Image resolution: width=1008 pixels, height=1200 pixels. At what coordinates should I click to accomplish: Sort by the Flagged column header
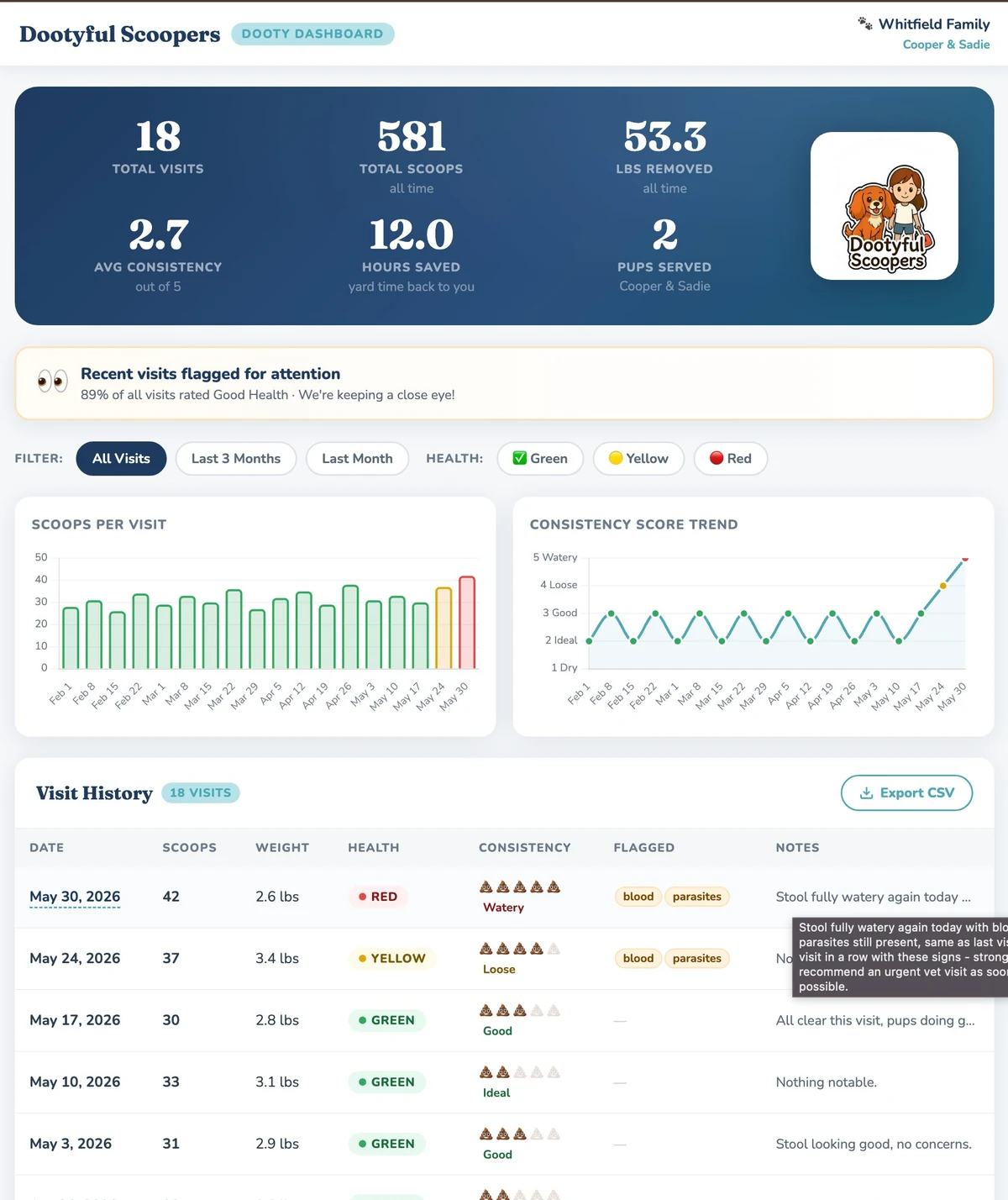[644, 848]
